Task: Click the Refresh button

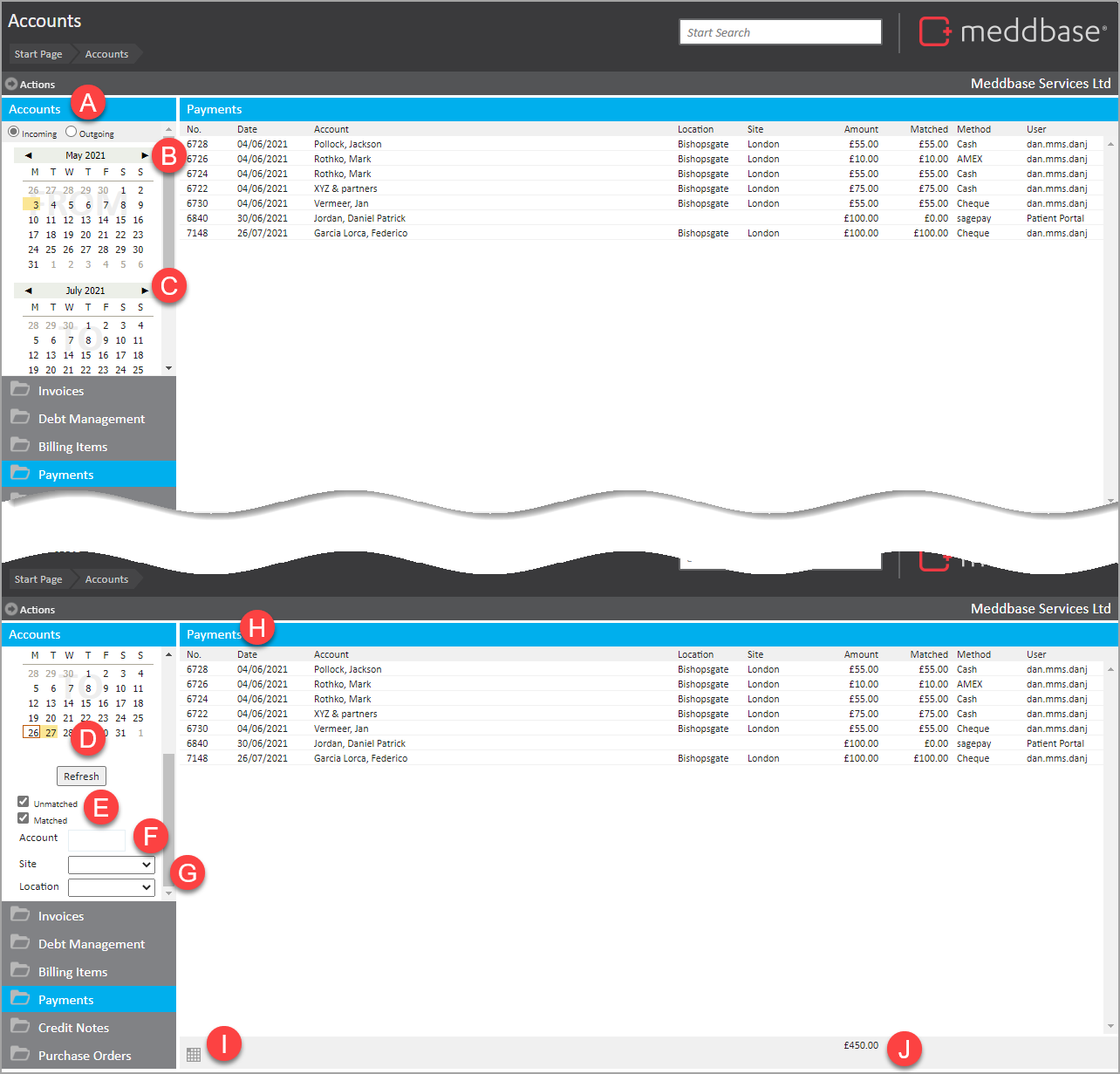Action: point(81,776)
